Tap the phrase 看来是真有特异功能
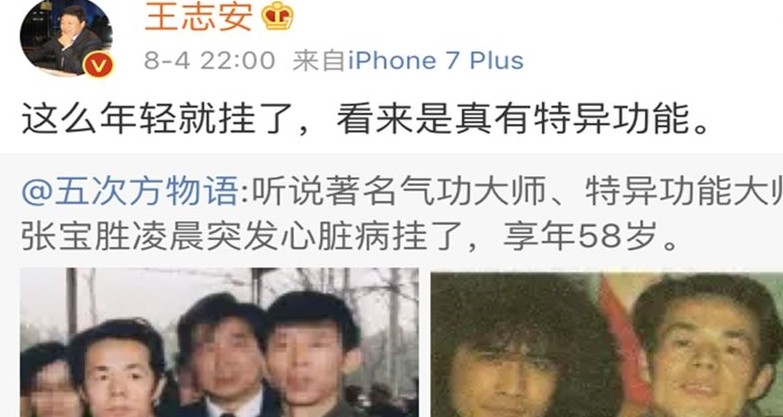The width and height of the screenshot is (783, 417). coord(513,122)
